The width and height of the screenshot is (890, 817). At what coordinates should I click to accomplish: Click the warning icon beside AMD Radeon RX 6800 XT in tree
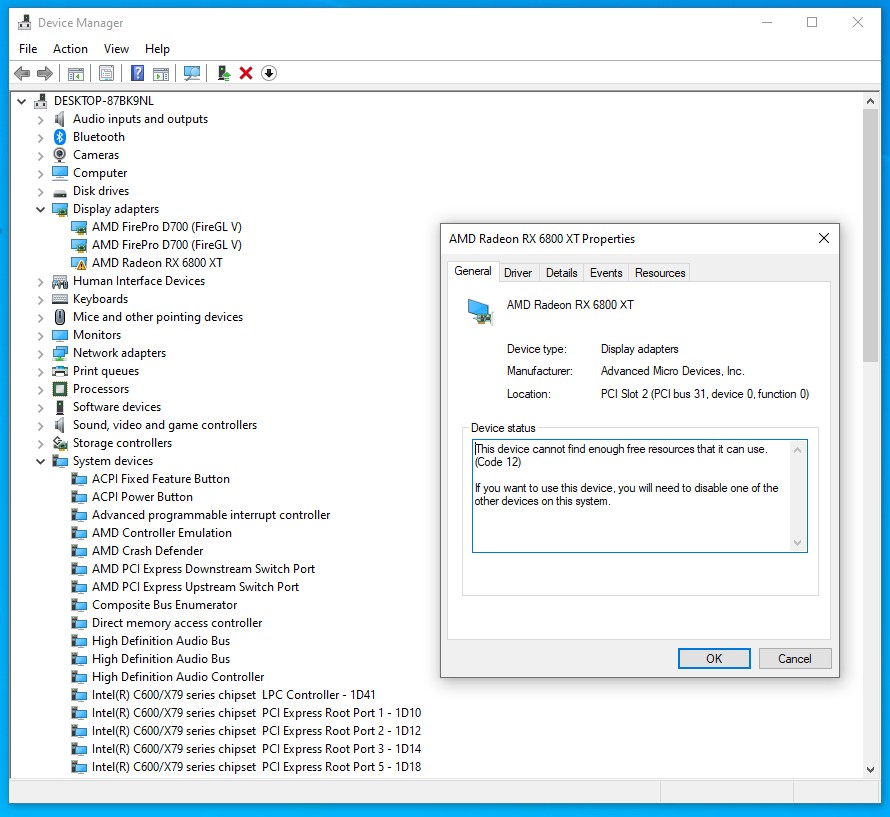79,263
